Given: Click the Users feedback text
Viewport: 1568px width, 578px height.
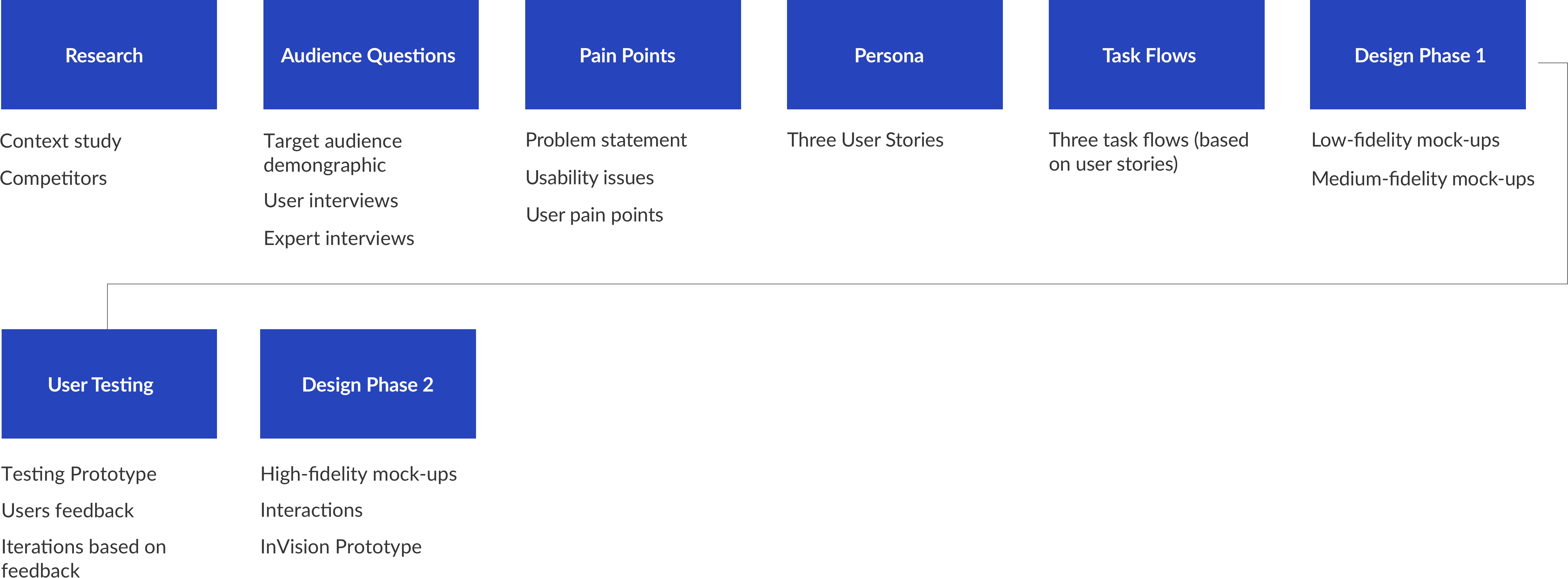Looking at the screenshot, I should (x=67, y=510).
